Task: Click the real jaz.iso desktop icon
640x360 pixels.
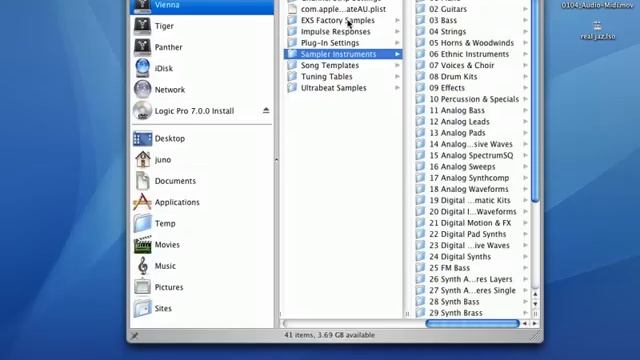Action: (598, 25)
